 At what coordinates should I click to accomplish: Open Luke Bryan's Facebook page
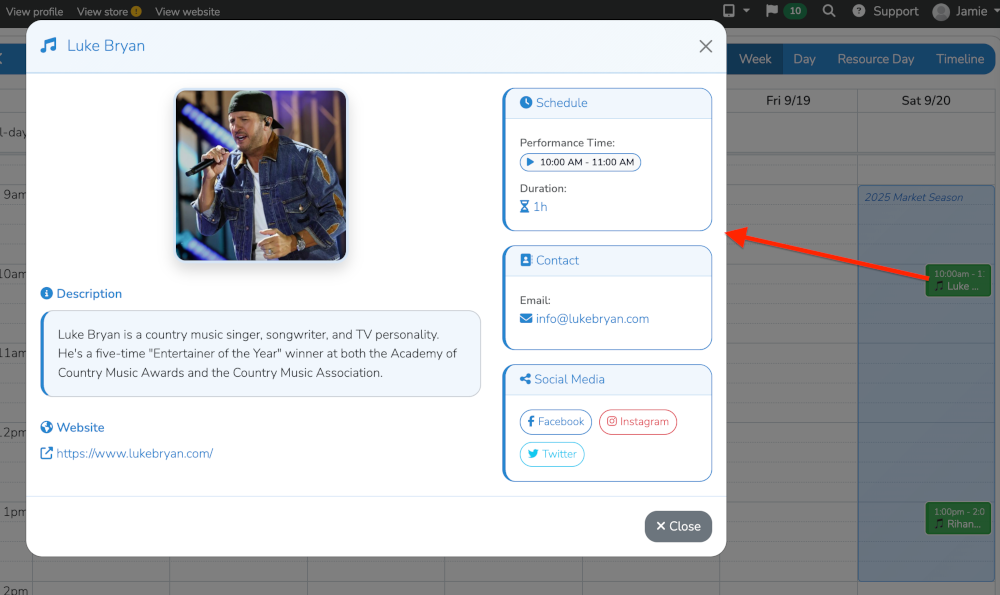(556, 422)
